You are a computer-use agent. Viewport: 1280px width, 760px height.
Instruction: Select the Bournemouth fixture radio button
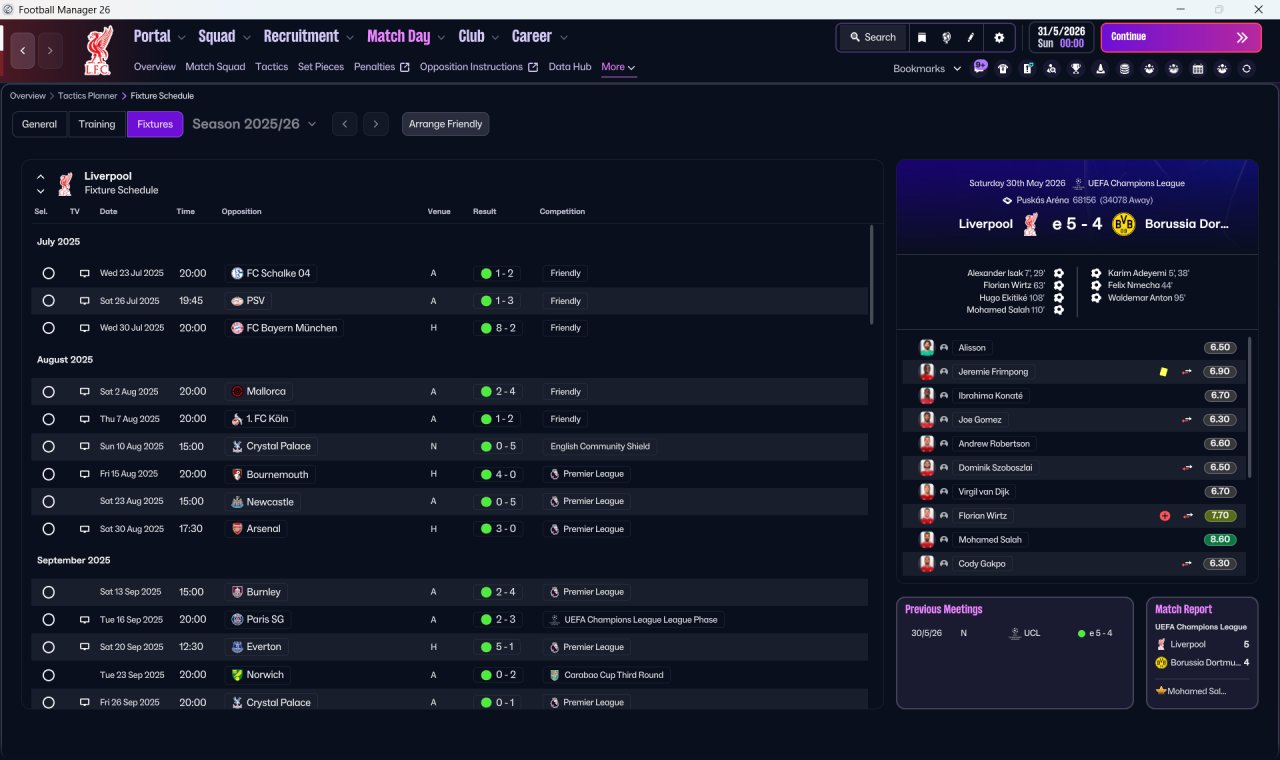point(48,474)
